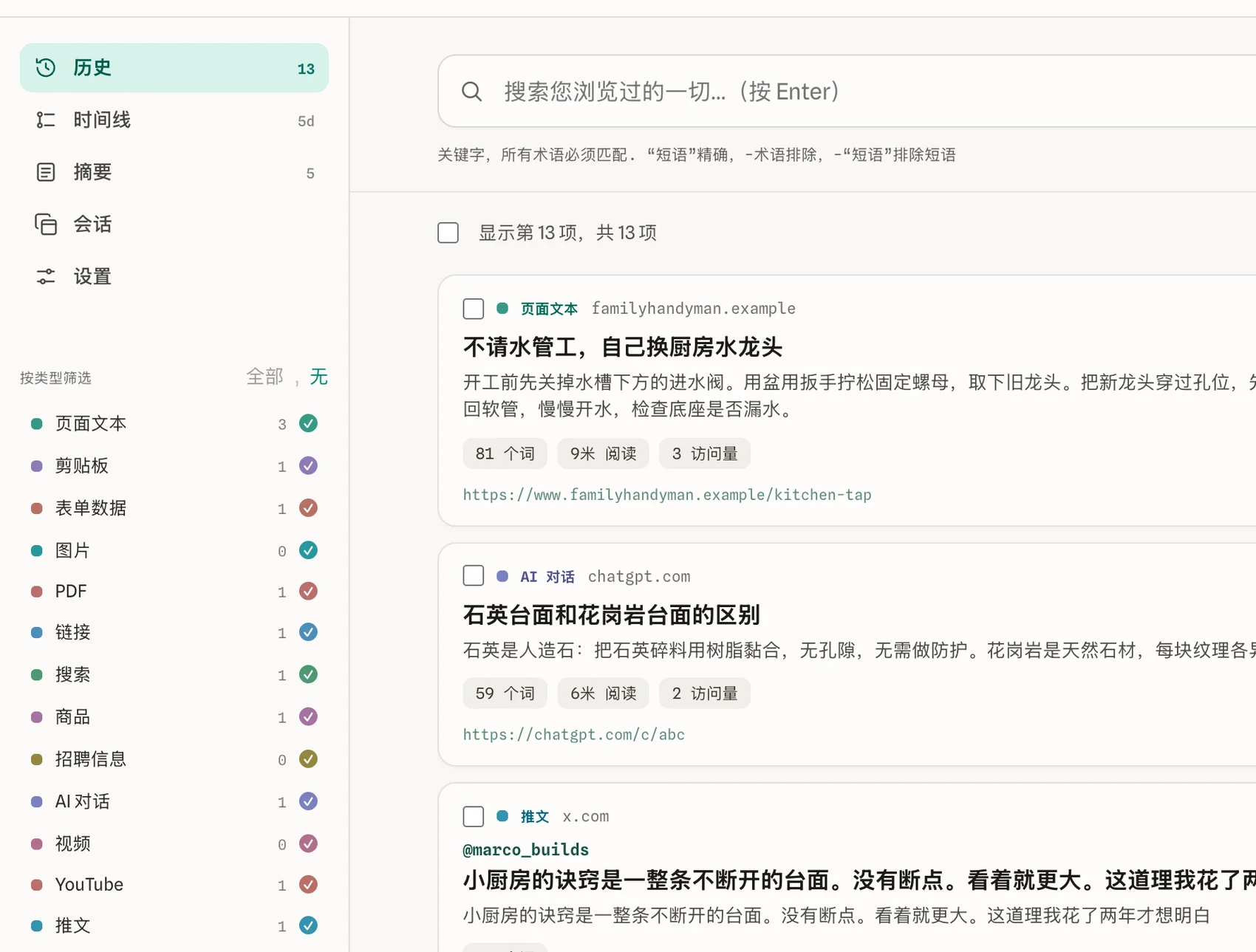Open the familyhandyman kitchen-tap URL
Screen dimensions: 1256x952
pyautogui.click(x=666, y=494)
